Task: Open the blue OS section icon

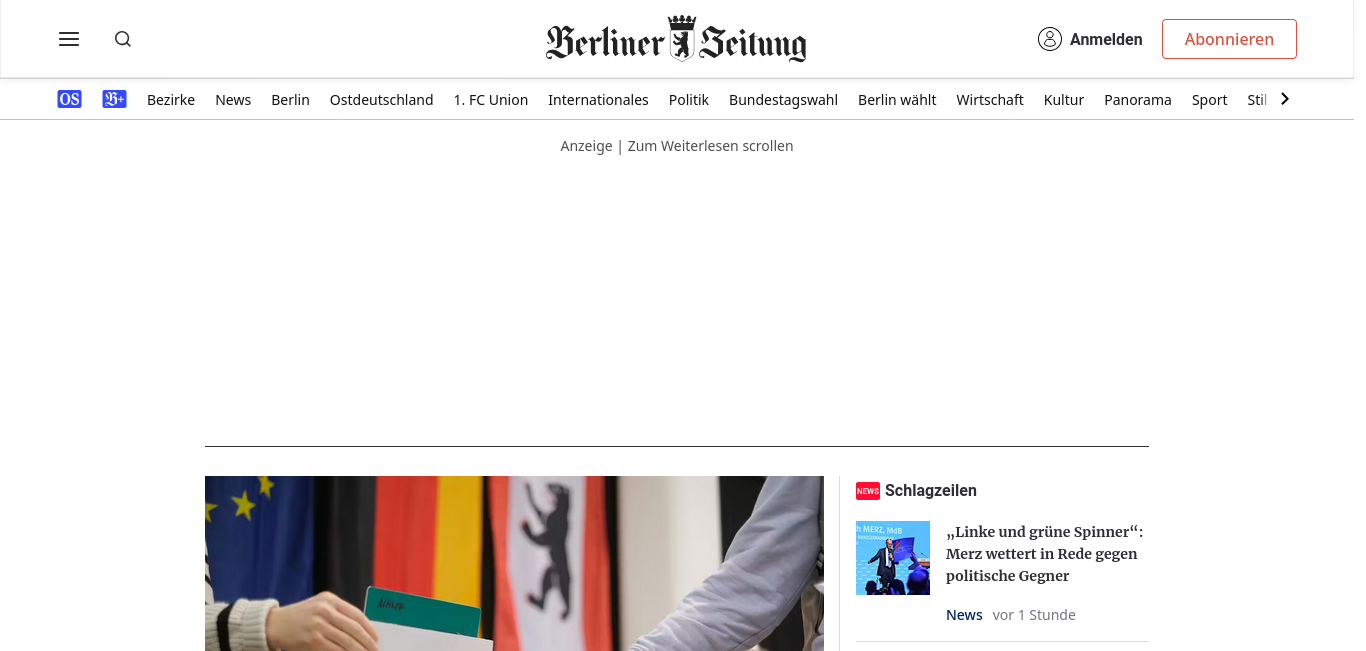Action: pyautogui.click(x=69, y=99)
